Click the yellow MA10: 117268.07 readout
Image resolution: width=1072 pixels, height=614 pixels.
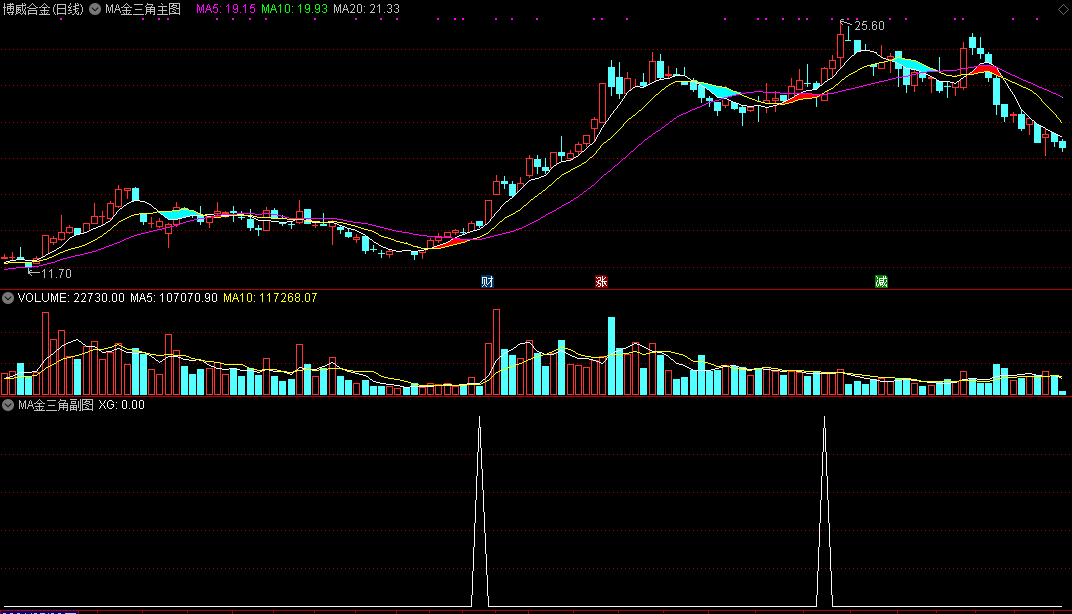270,298
